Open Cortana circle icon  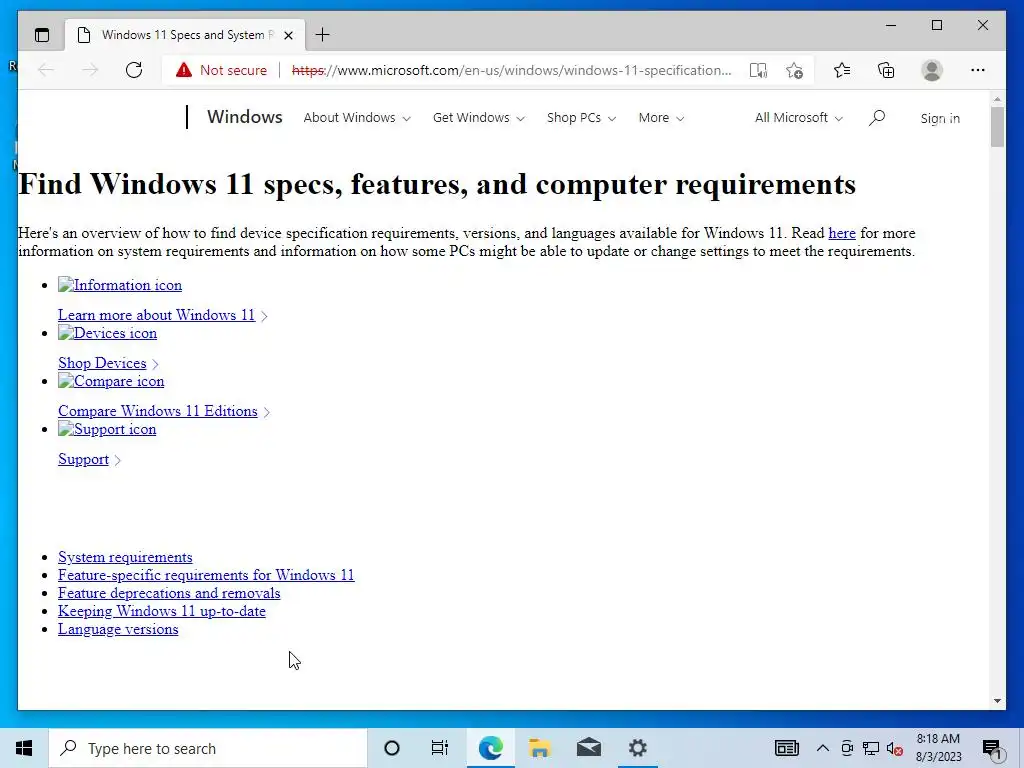pyautogui.click(x=392, y=748)
